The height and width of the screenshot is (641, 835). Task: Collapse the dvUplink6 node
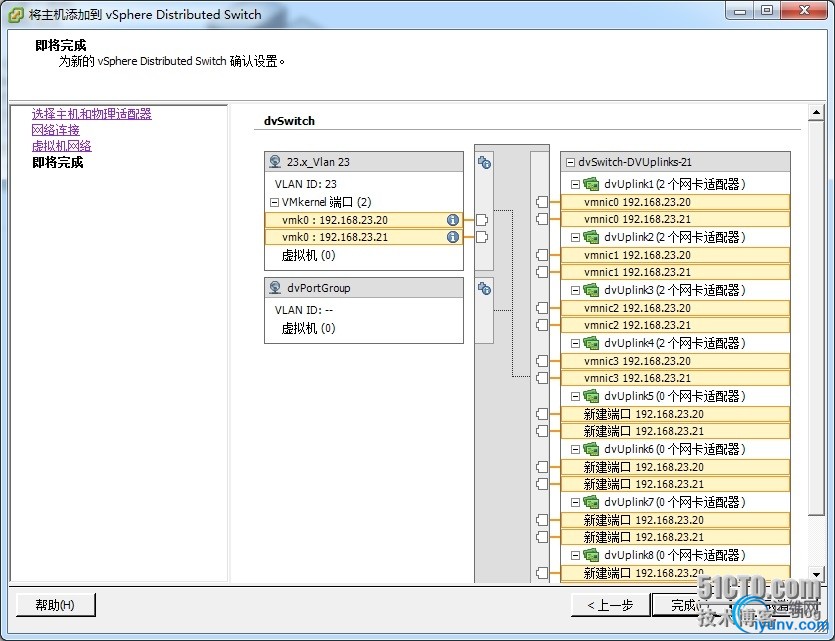(575, 449)
